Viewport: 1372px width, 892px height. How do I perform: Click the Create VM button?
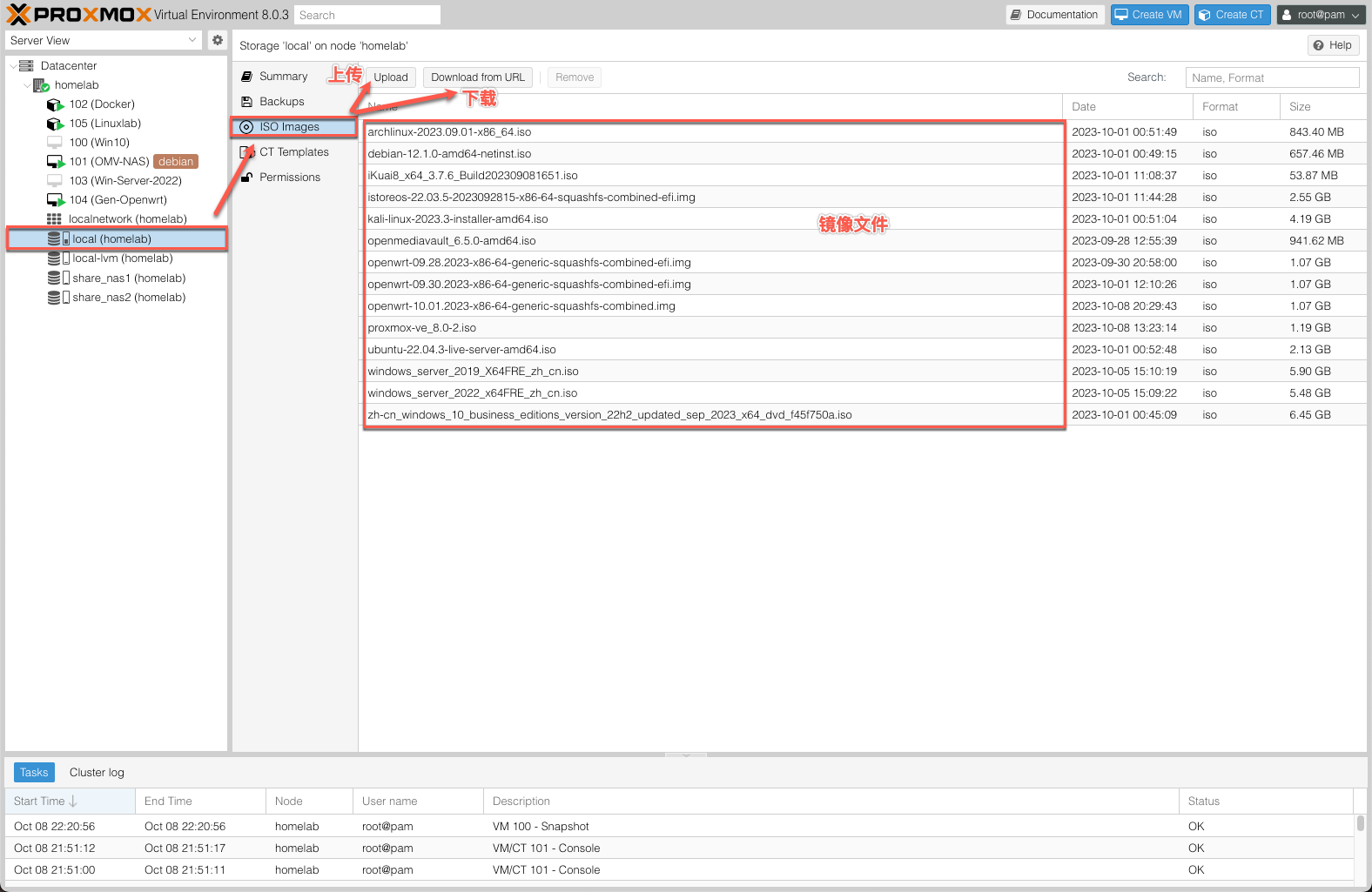coord(1149,15)
